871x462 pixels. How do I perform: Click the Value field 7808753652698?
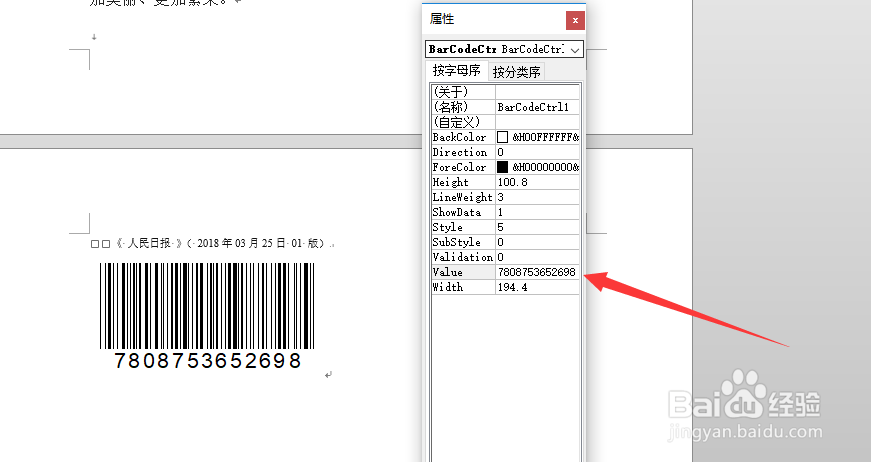pyautogui.click(x=537, y=272)
